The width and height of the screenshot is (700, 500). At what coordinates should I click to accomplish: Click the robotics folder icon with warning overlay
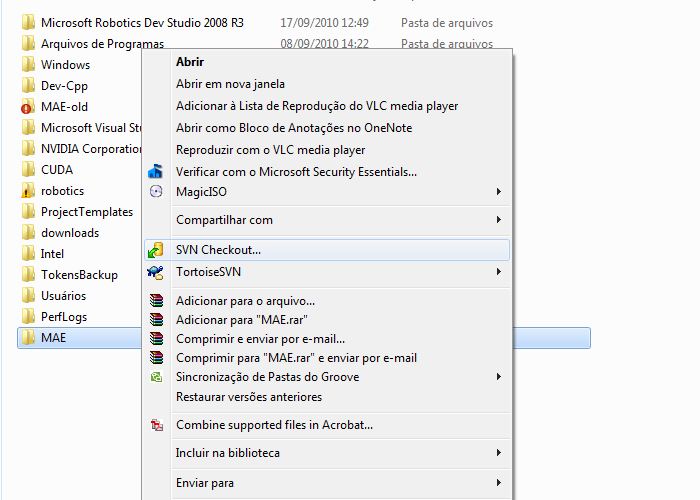click(x=28, y=191)
